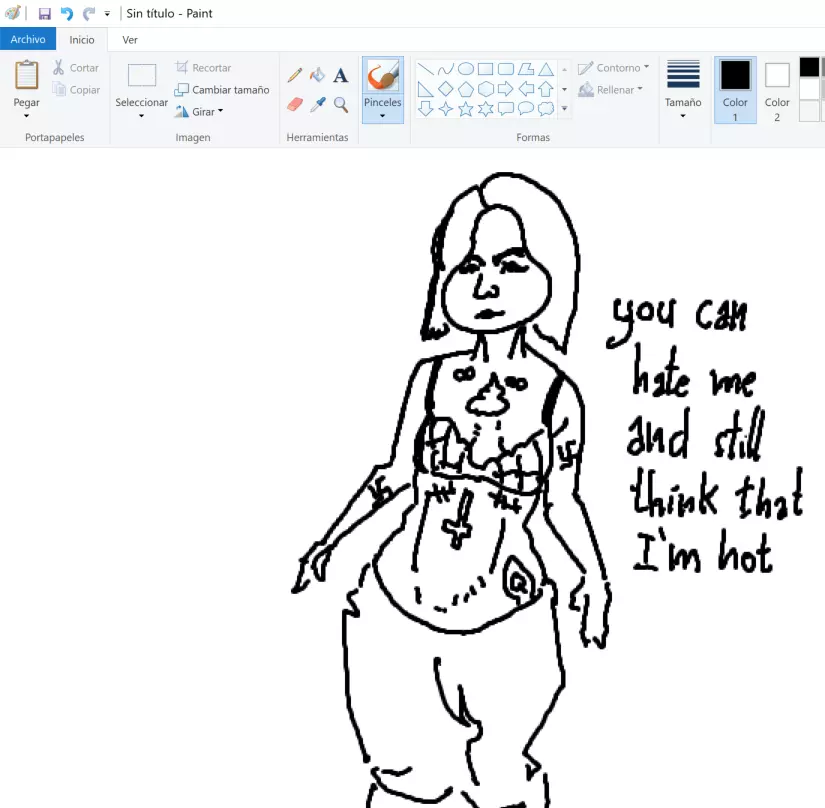Open the Tamaño line thickness dropdown

point(683,90)
